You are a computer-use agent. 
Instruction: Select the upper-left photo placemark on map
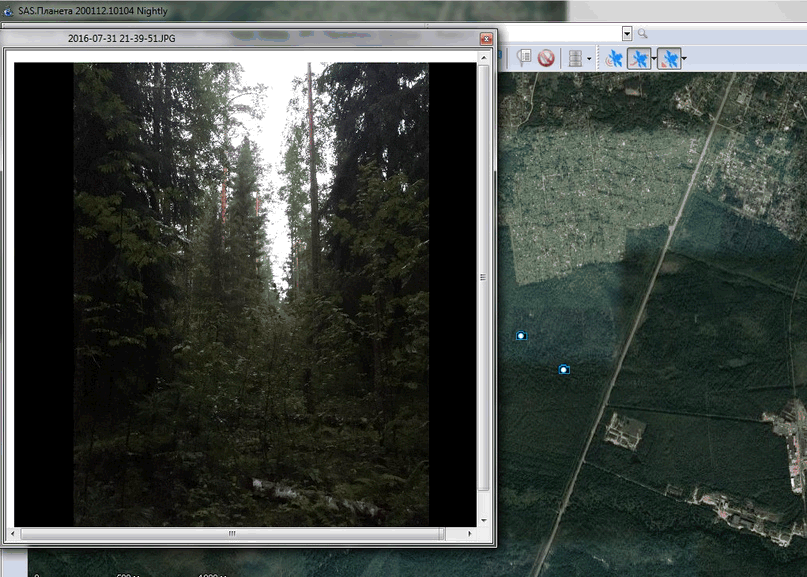click(x=521, y=335)
